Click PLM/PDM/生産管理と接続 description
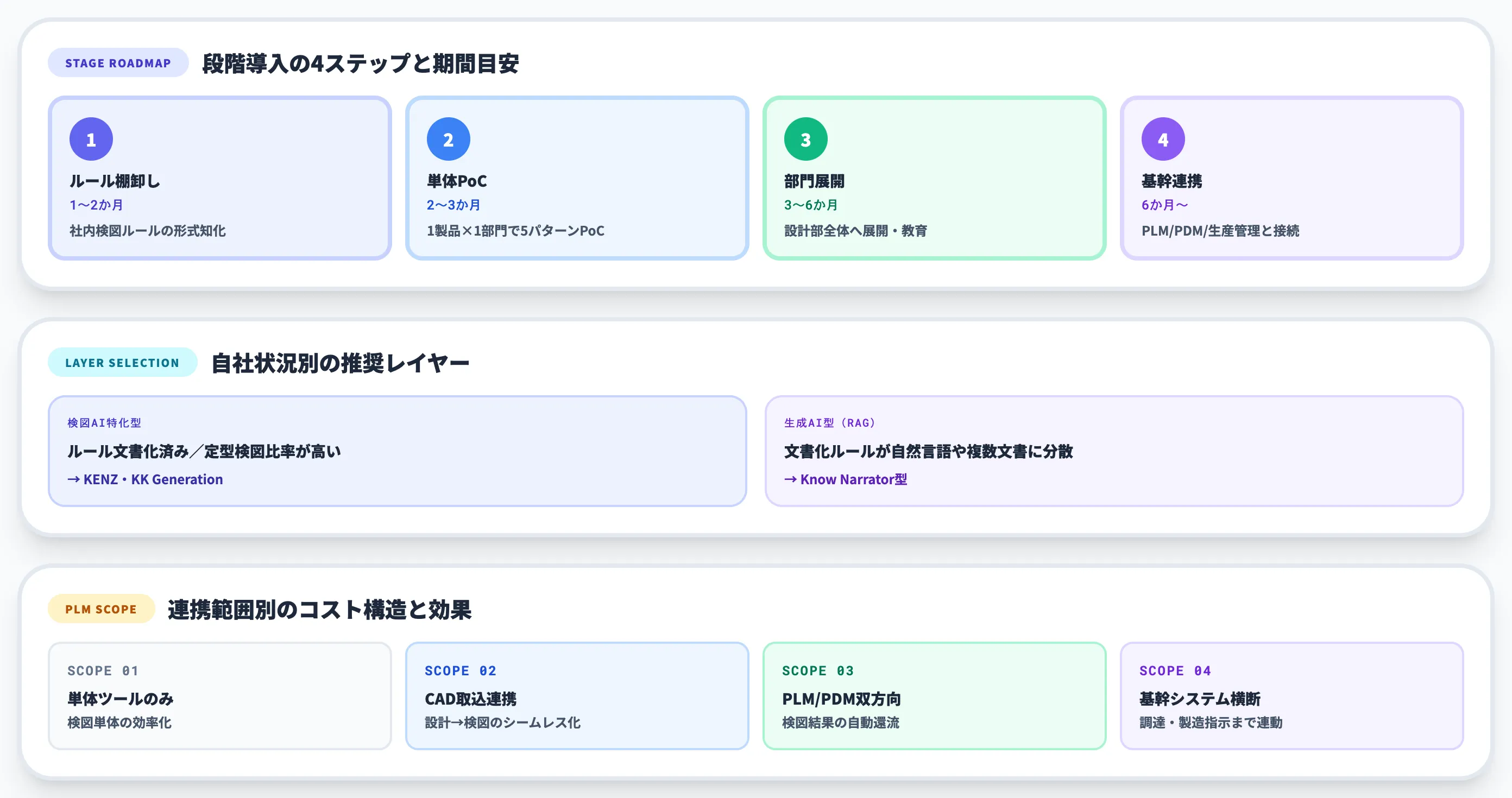Screen dimensions: 1512x798 (1220, 231)
